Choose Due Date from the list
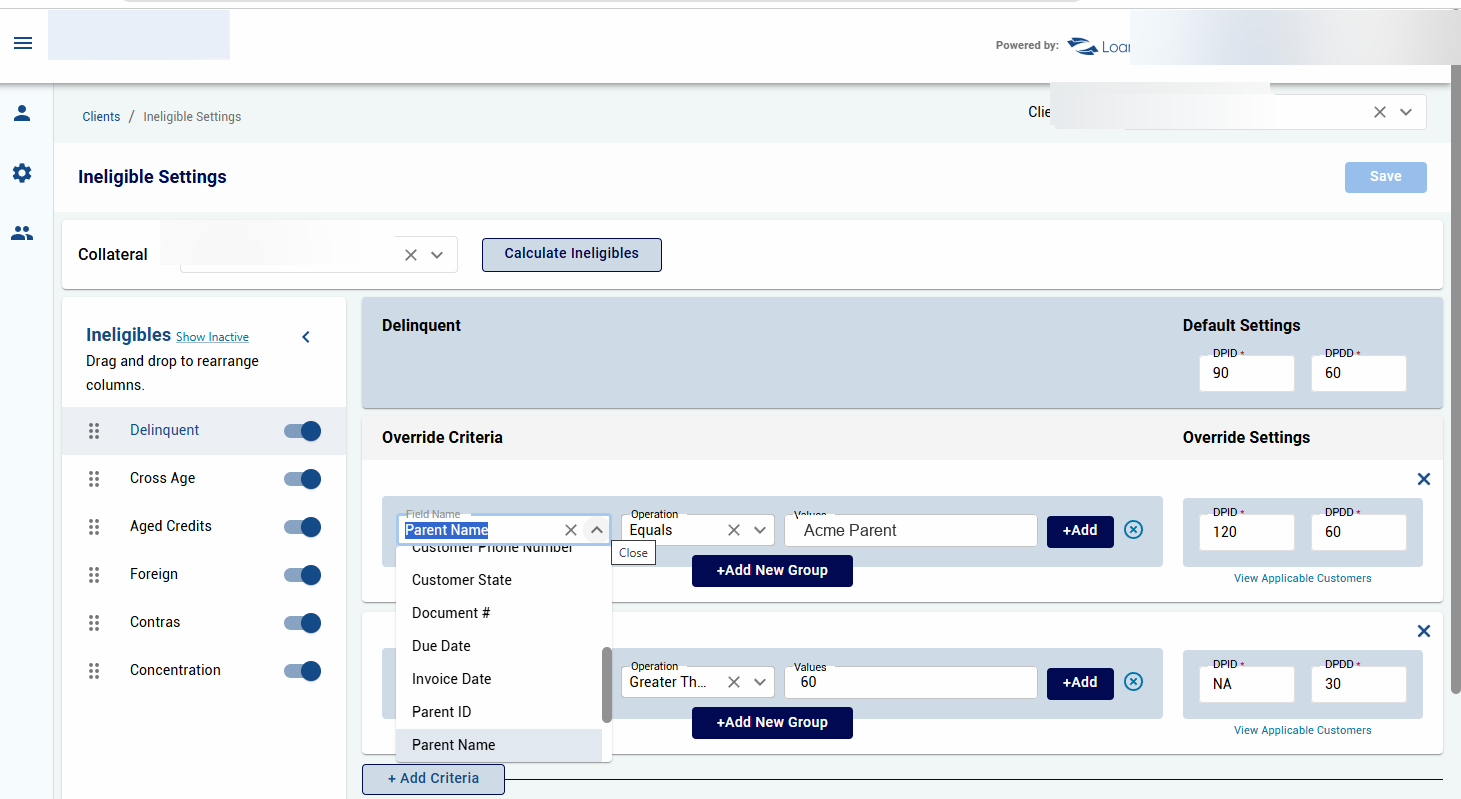This screenshot has height=799, width=1461. [499, 646]
